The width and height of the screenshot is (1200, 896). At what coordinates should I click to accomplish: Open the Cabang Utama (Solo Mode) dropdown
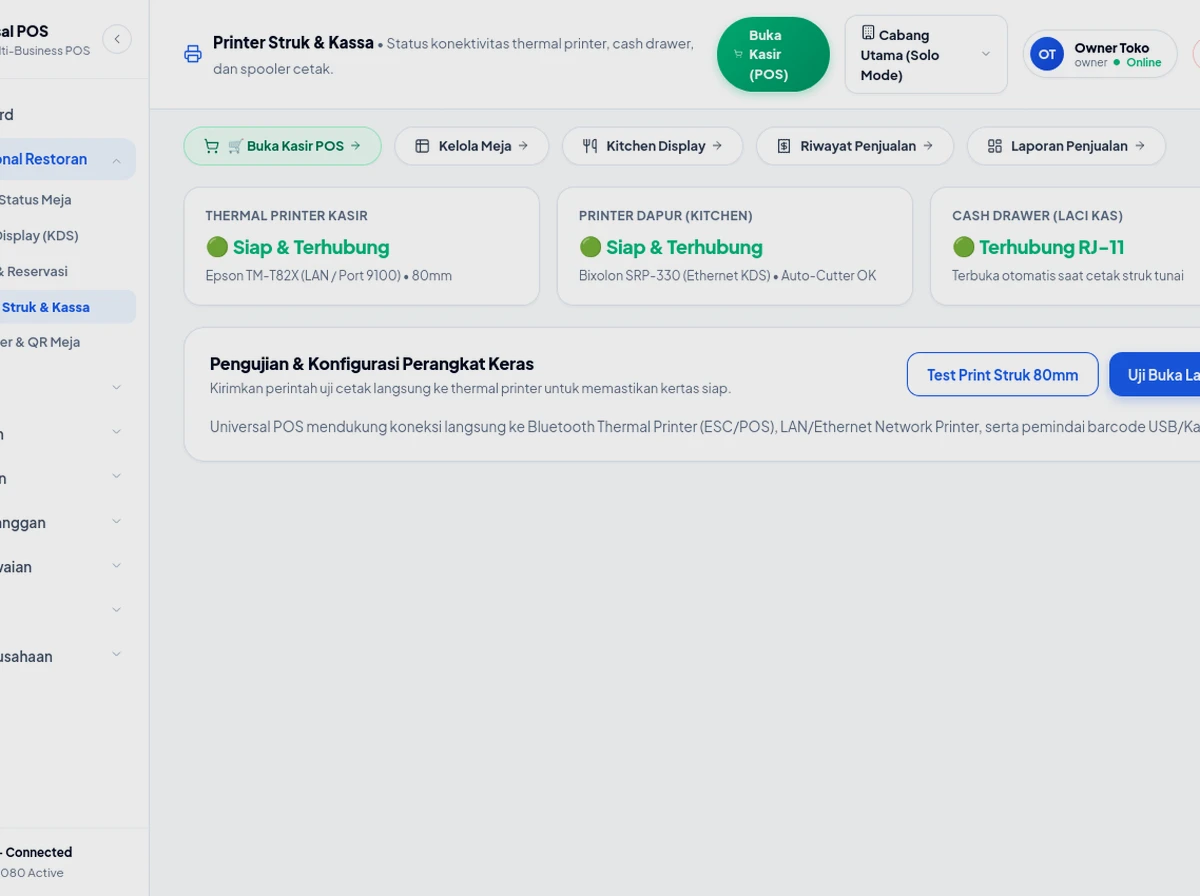[926, 54]
